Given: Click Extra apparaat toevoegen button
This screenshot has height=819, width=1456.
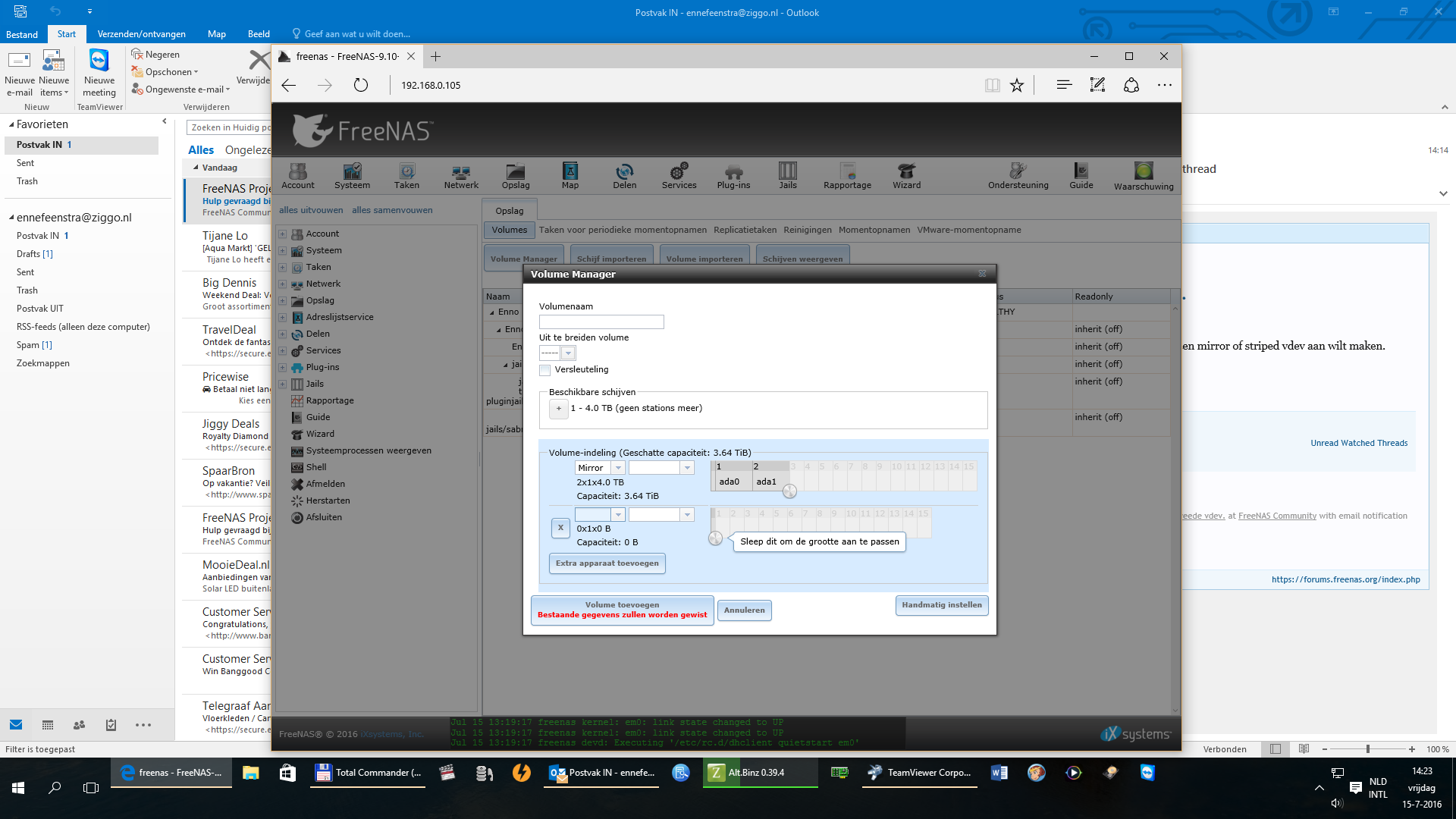Looking at the screenshot, I should click(607, 563).
